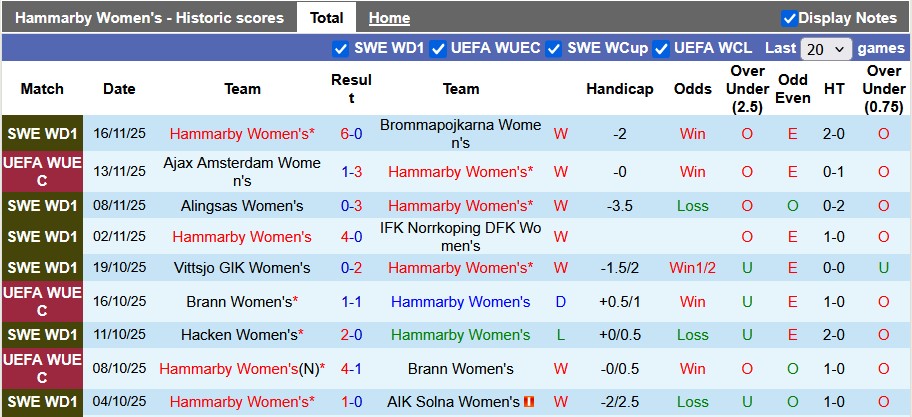Click the 4-1 result versus Brann
This screenshot has height=417, width=912.
[x=351, y=369]
